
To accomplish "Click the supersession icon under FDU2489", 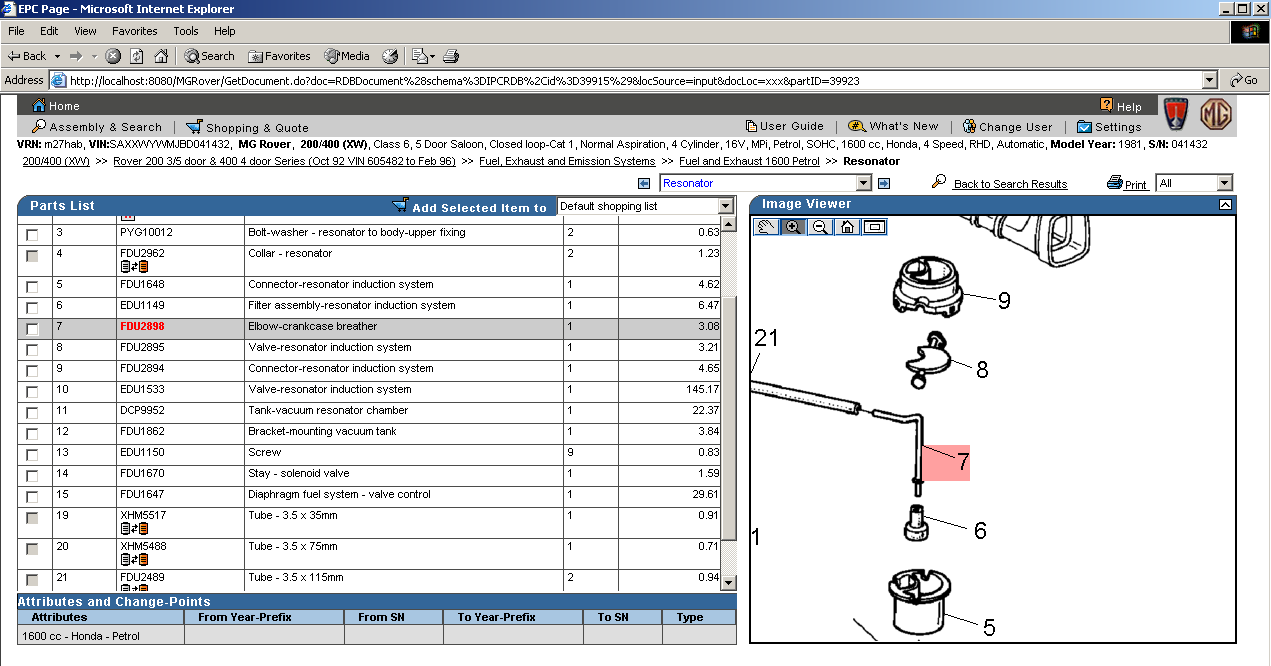I will (x=134, y=590).
